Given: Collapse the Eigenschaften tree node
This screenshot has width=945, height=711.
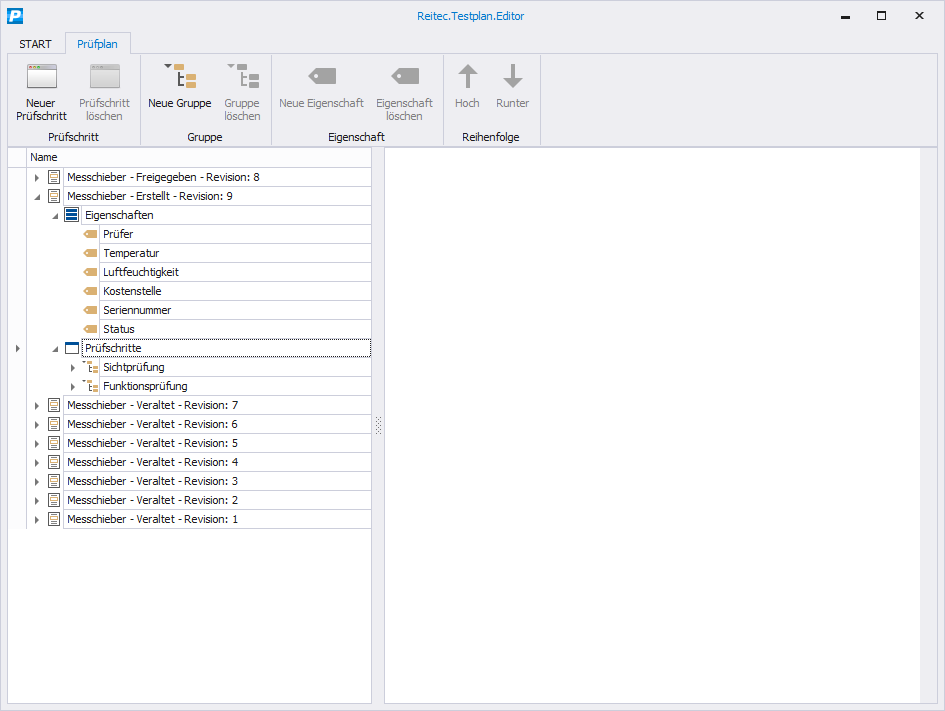Looking at the screenshot, I should [x=55, y=216].
